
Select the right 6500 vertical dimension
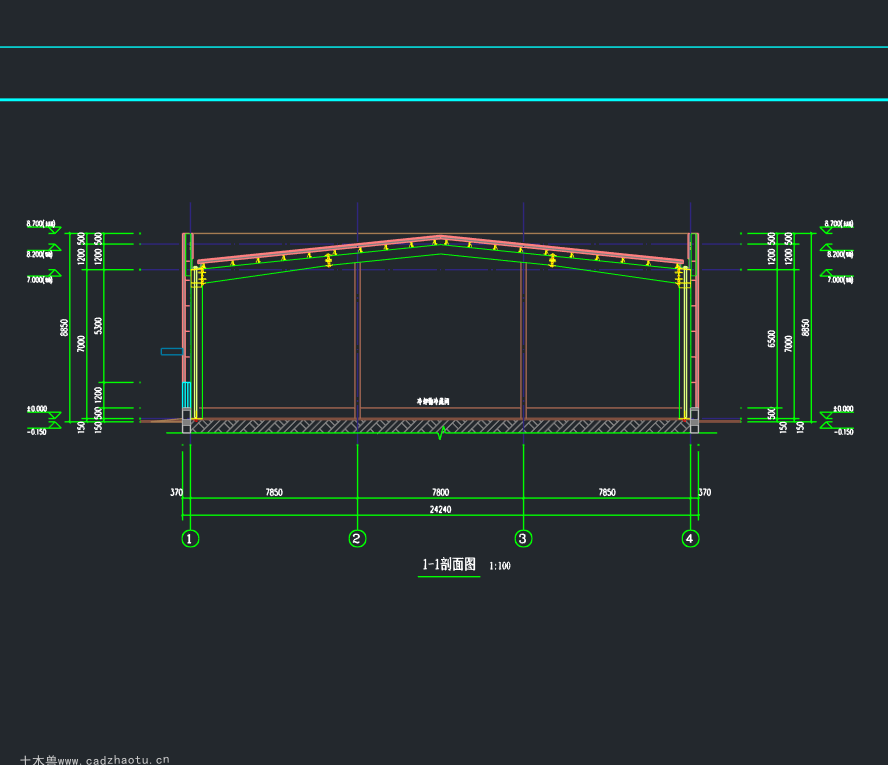pos(771,339)
